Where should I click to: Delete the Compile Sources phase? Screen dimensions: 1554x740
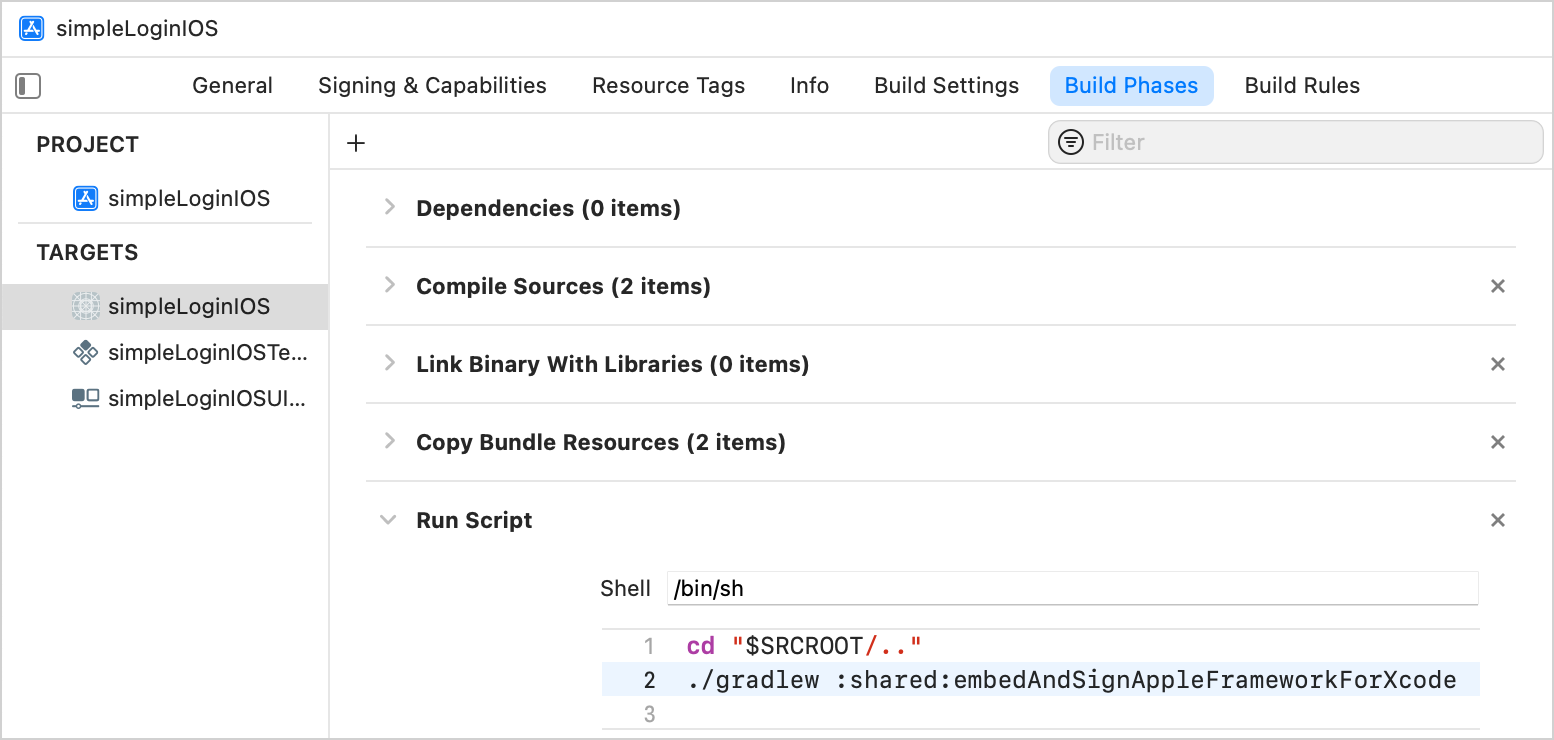(1497, 286)
